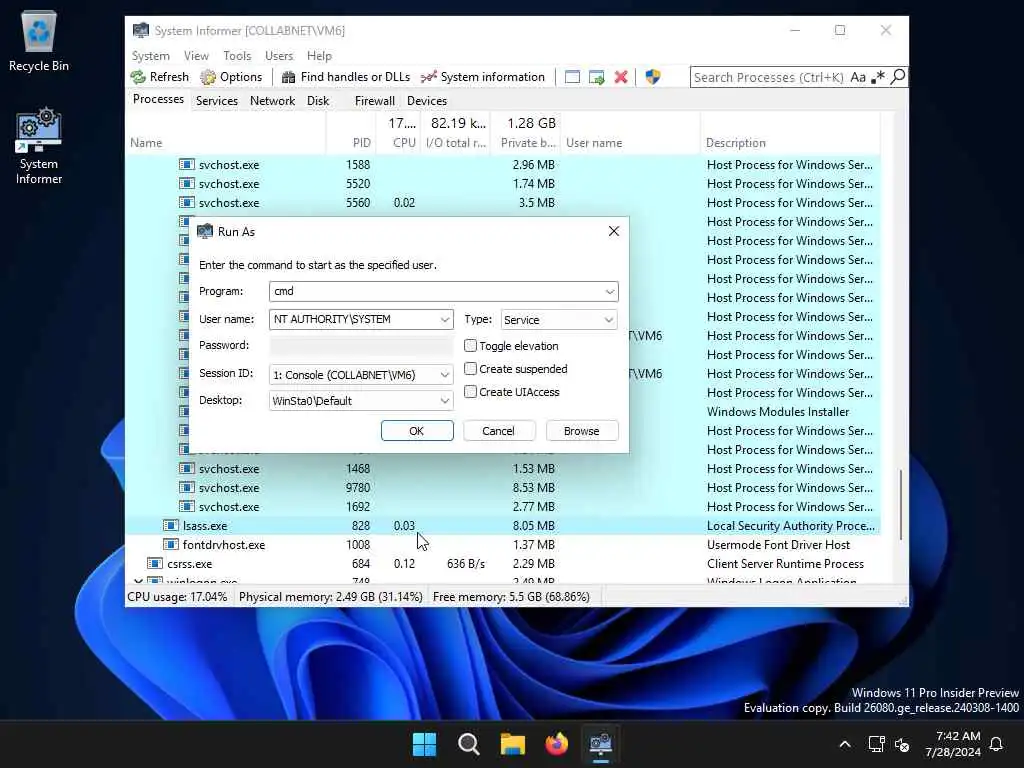Image resolution: width=1024 pixels, height=768 pixels.
Task: Click the find window and thread icon
Action: coord(596,77)
